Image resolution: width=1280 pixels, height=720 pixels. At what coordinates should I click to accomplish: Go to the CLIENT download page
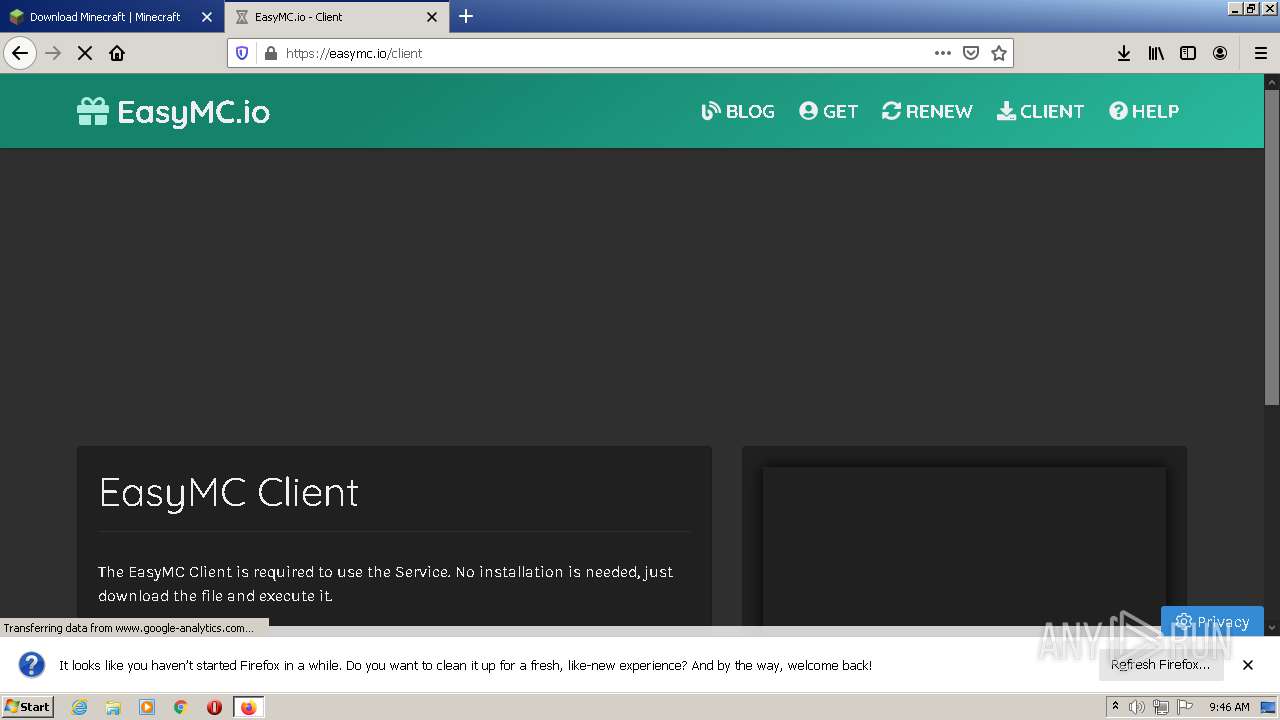1040,111
